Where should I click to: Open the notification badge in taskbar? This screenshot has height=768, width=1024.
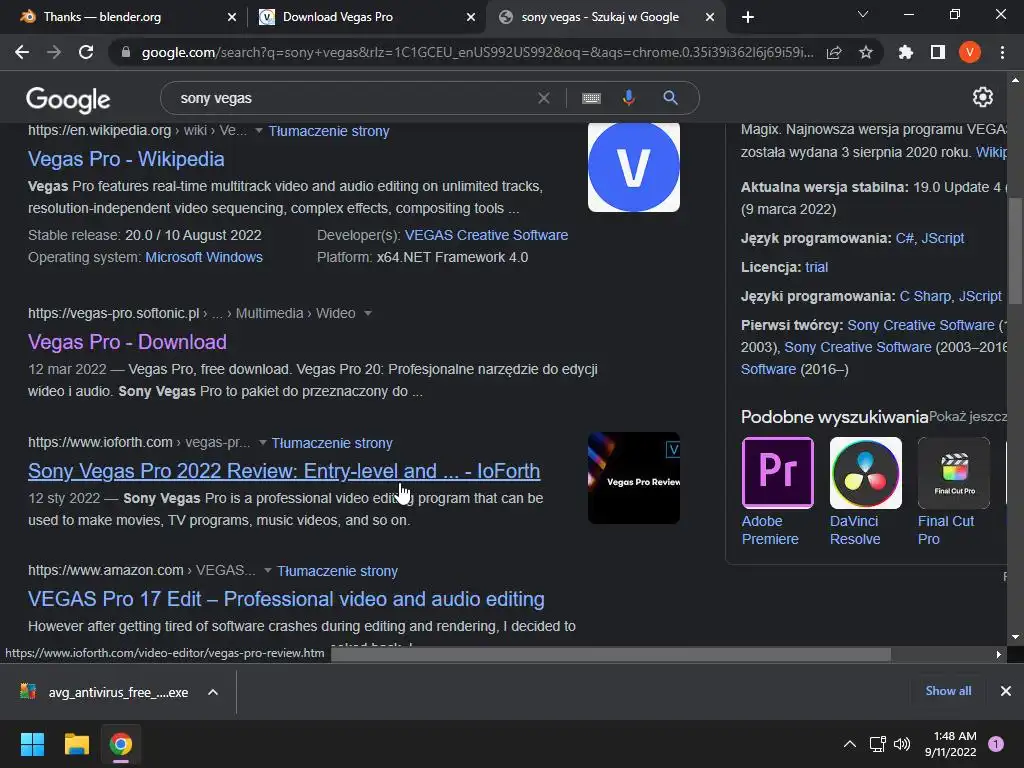click(x=996, y=743)
